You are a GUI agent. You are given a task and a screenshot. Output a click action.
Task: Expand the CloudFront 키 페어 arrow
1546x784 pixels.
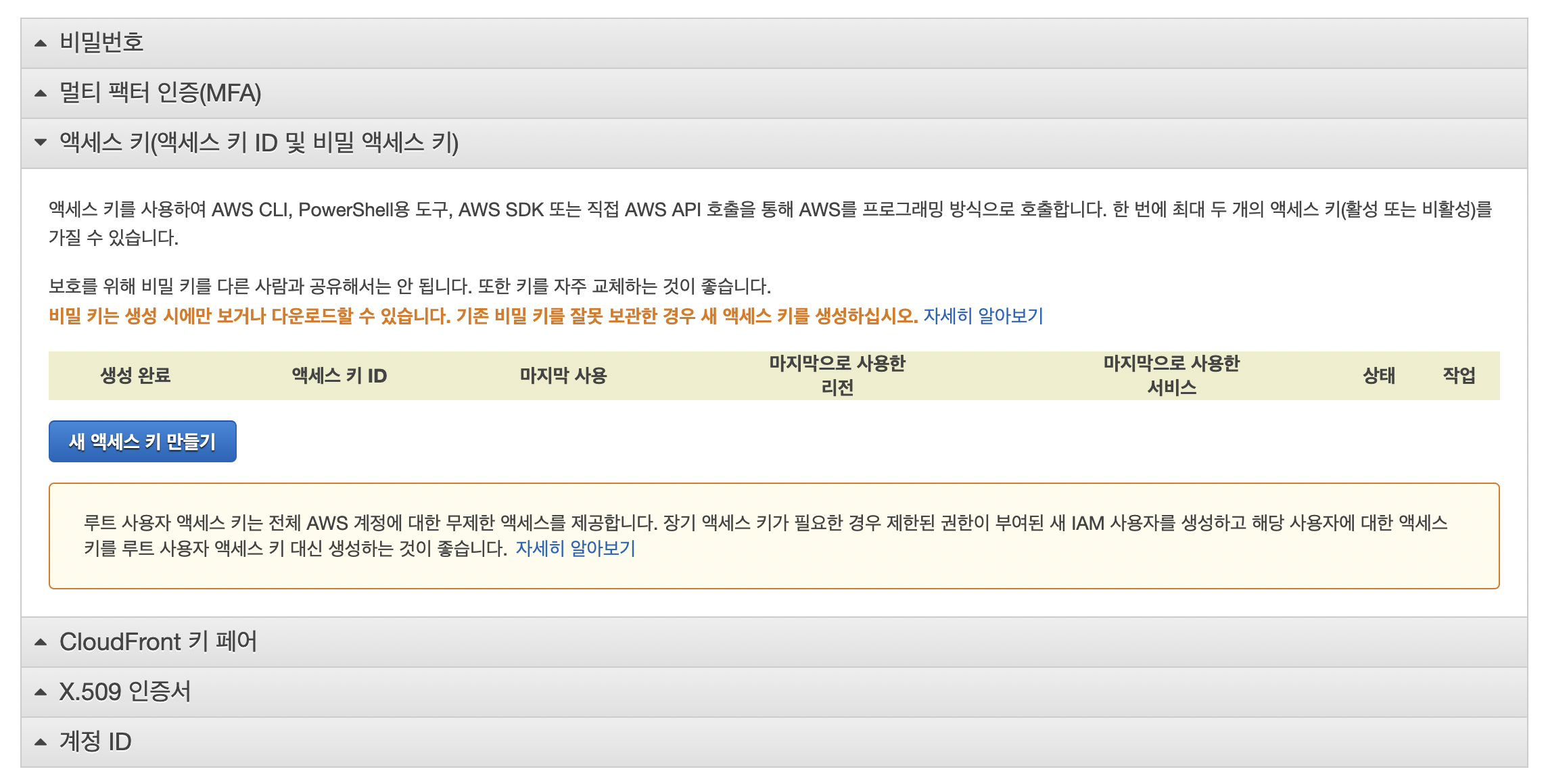[x=41, y=642]
